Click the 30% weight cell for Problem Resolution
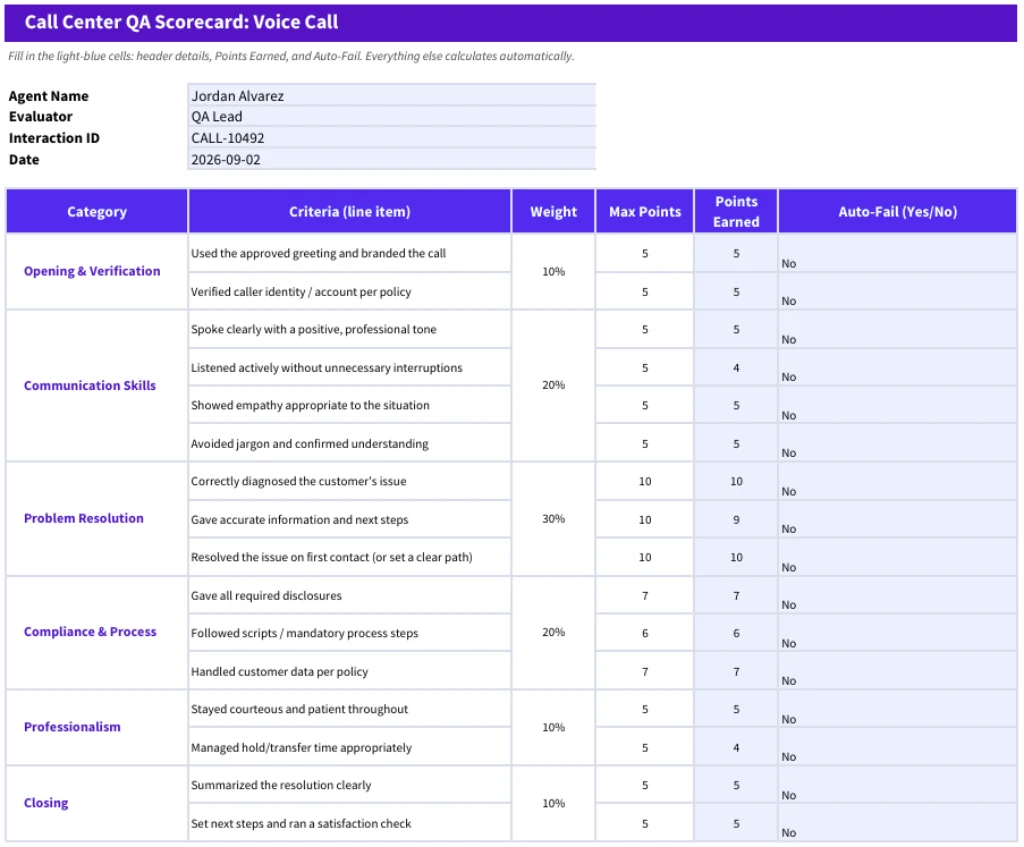Image resolution: width=1024 pixels, height=847 pixels. [x=553, y=519]
